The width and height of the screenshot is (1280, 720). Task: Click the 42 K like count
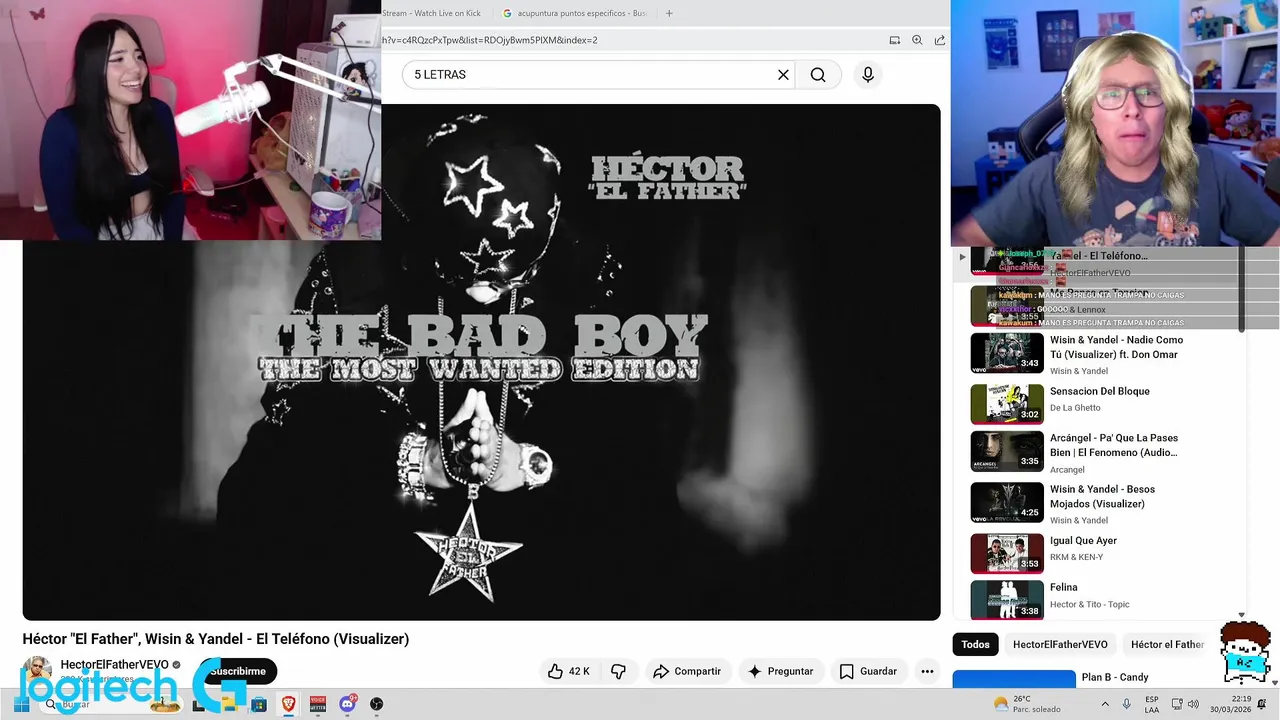(579, 671)
